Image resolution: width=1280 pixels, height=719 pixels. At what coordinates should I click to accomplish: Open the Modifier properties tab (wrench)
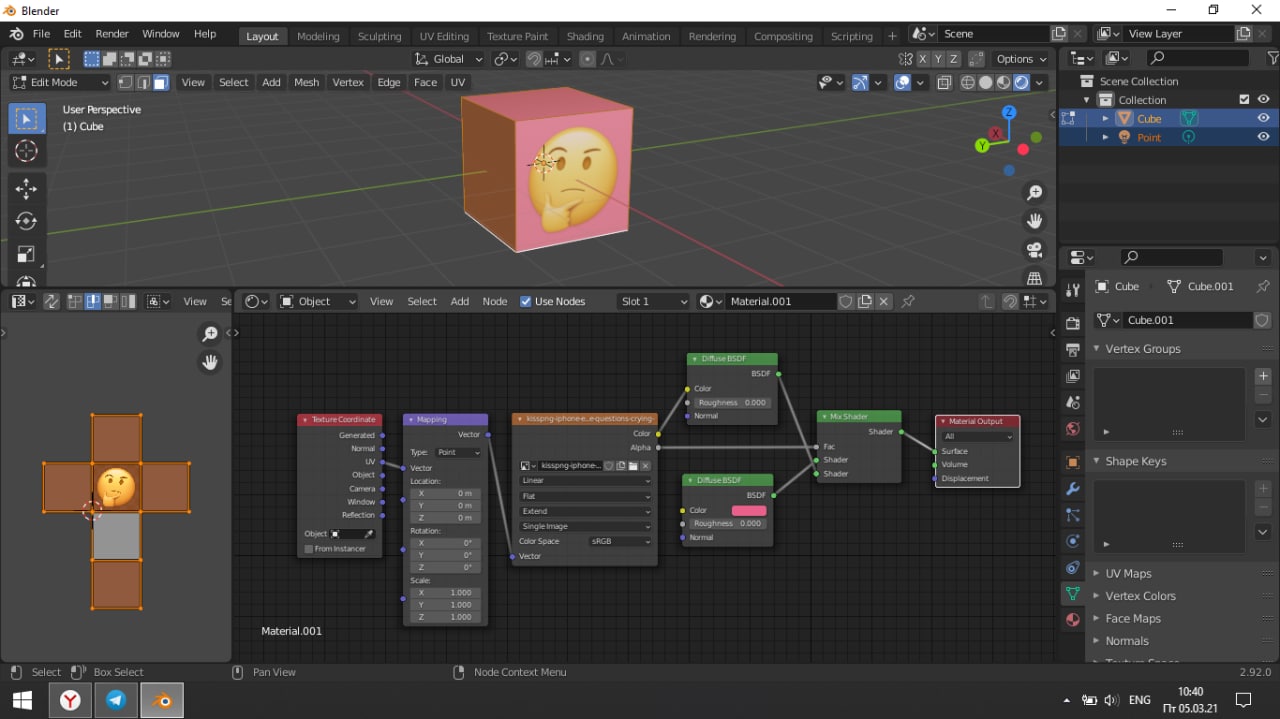click(1073, 489)
